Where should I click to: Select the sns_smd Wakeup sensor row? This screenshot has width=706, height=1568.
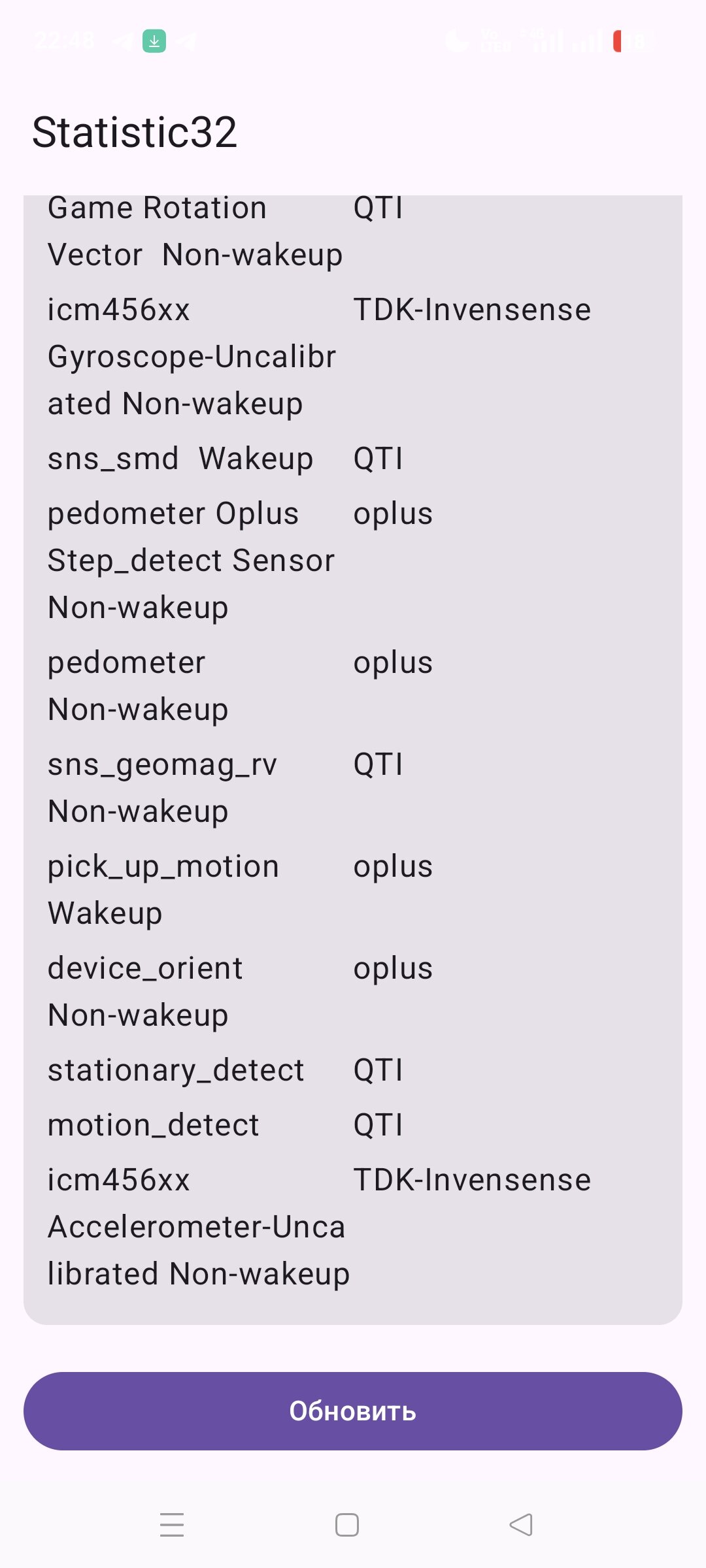(x=353, y=459)
